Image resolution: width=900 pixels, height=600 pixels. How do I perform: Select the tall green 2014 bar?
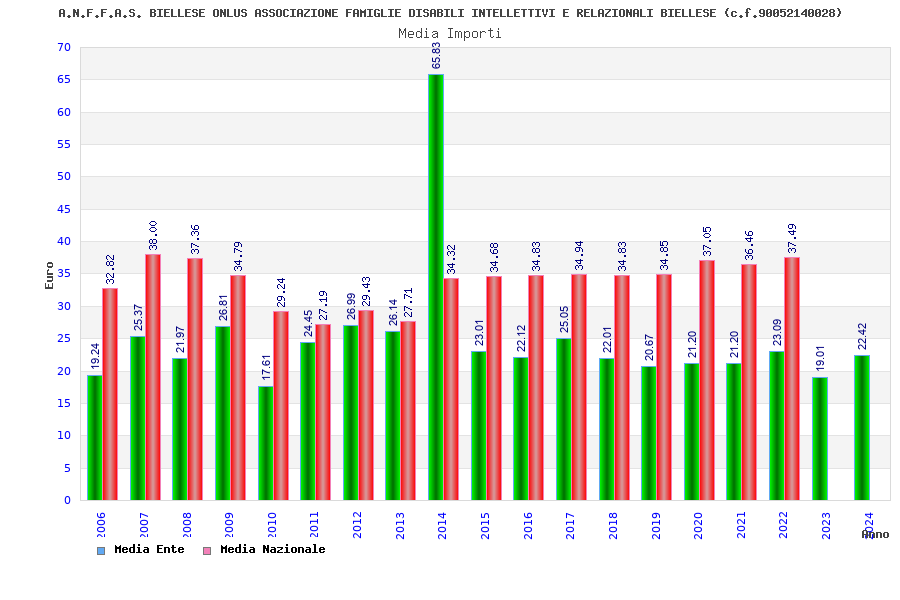click(436, 287)
